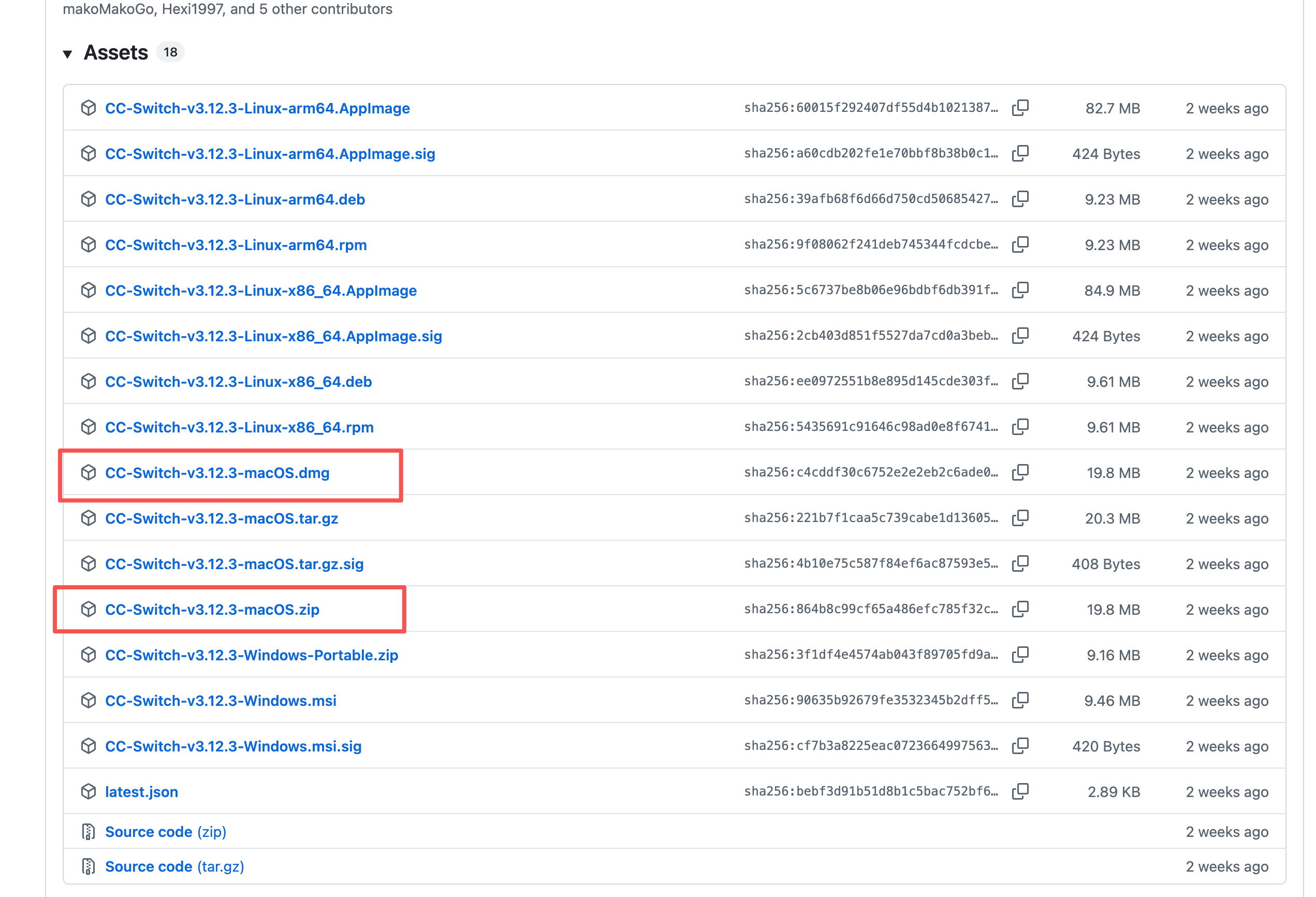Select hash text sha256:bebf3d91b51d8b1c5bac752bf6…
1316x897 pixels.
tap(871, 791)
